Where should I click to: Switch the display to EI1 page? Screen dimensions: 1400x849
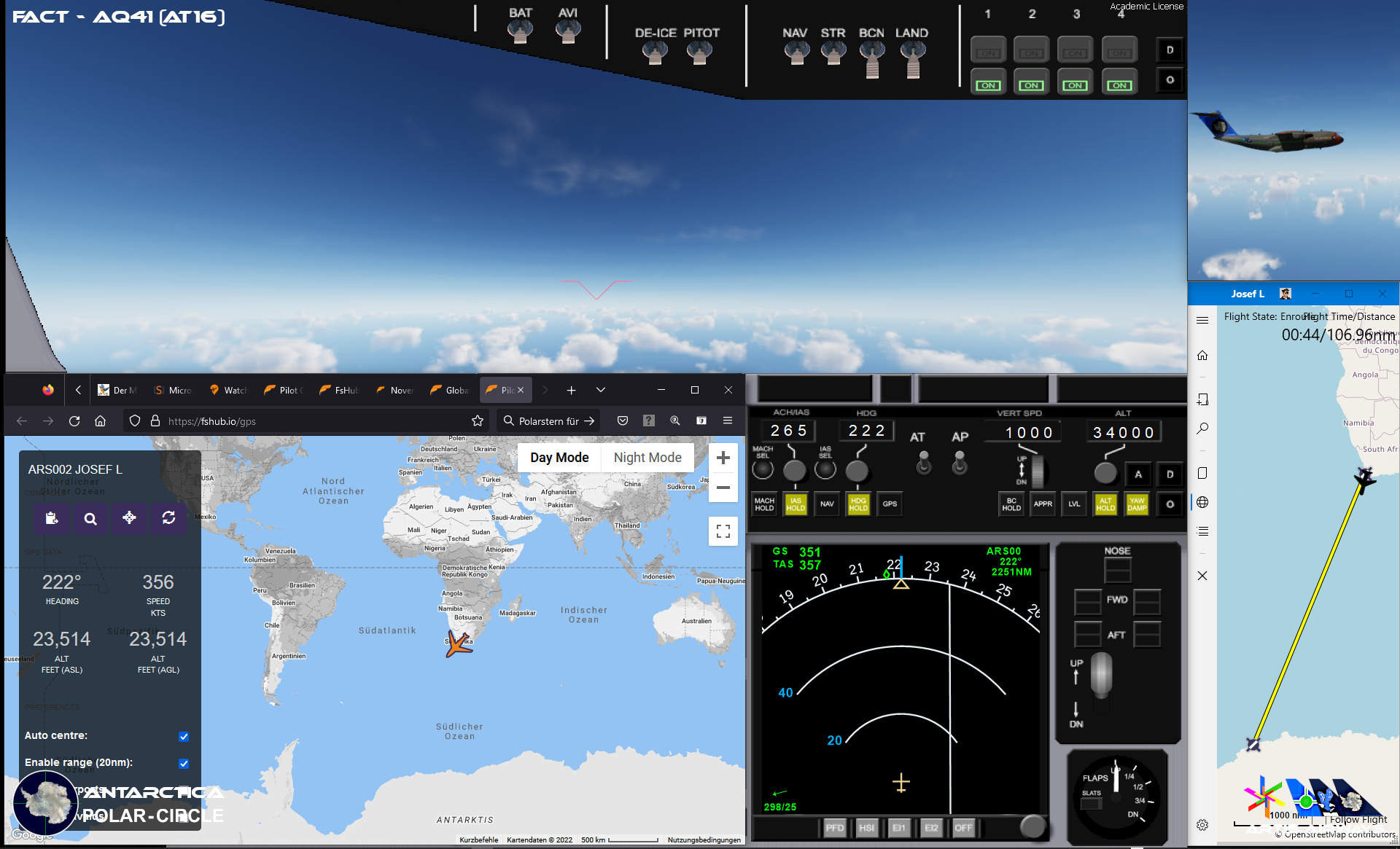898,828
